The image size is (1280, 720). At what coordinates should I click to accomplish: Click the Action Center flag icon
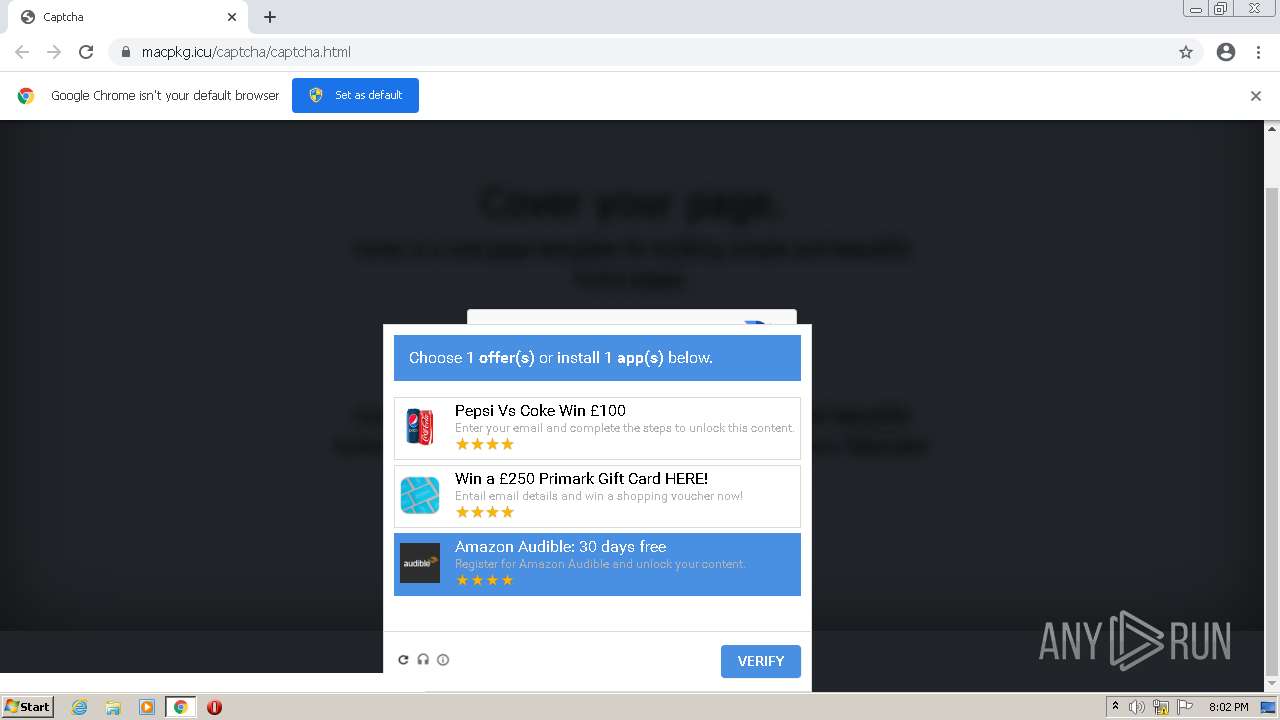pyautogui.click(x=1185, y=707)
